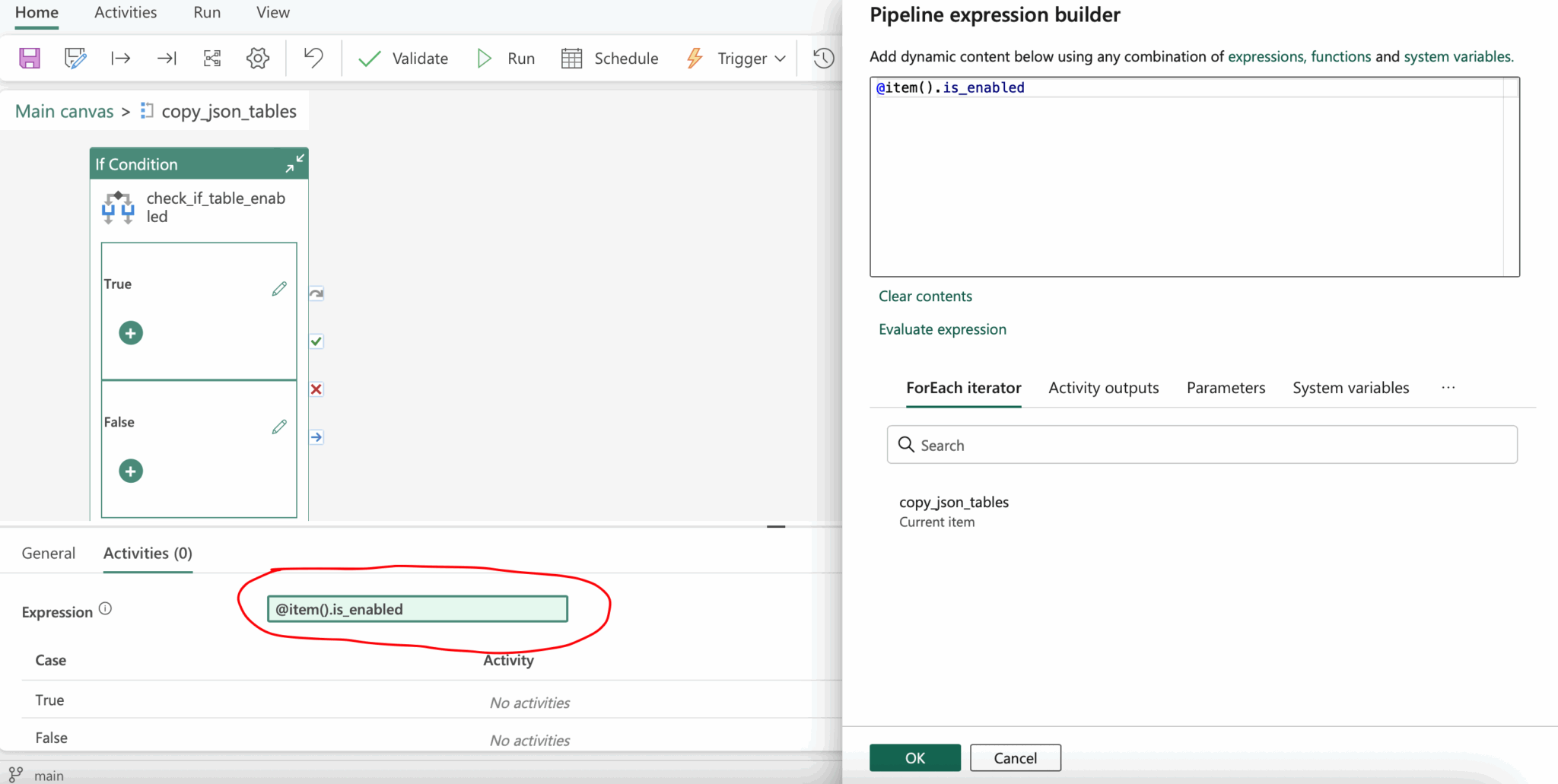Open the Trigger dropdown

pyautogui.click(x=736, y=59)
